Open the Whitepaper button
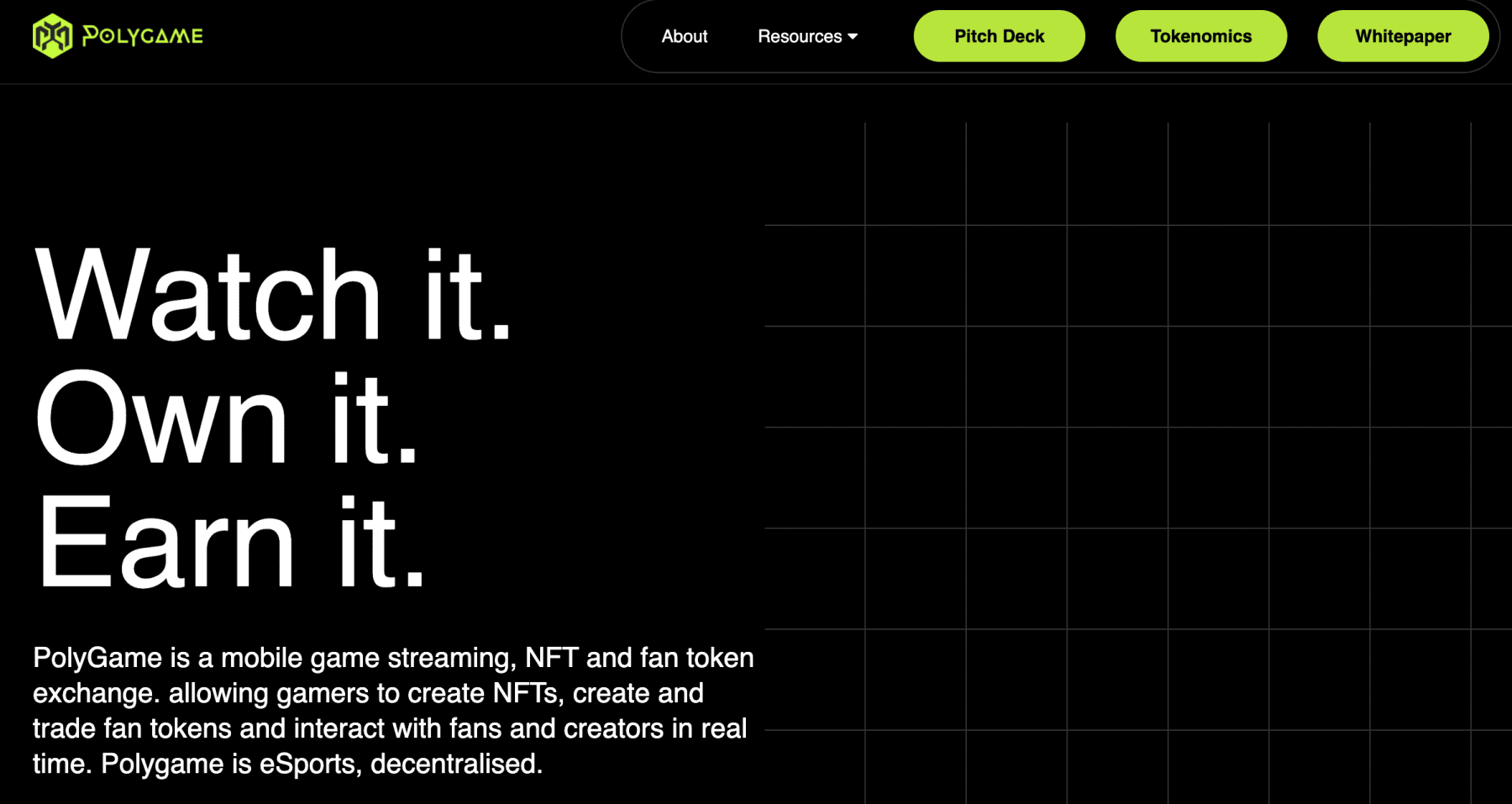1512x804 pixels. [x=1402, y=36]
